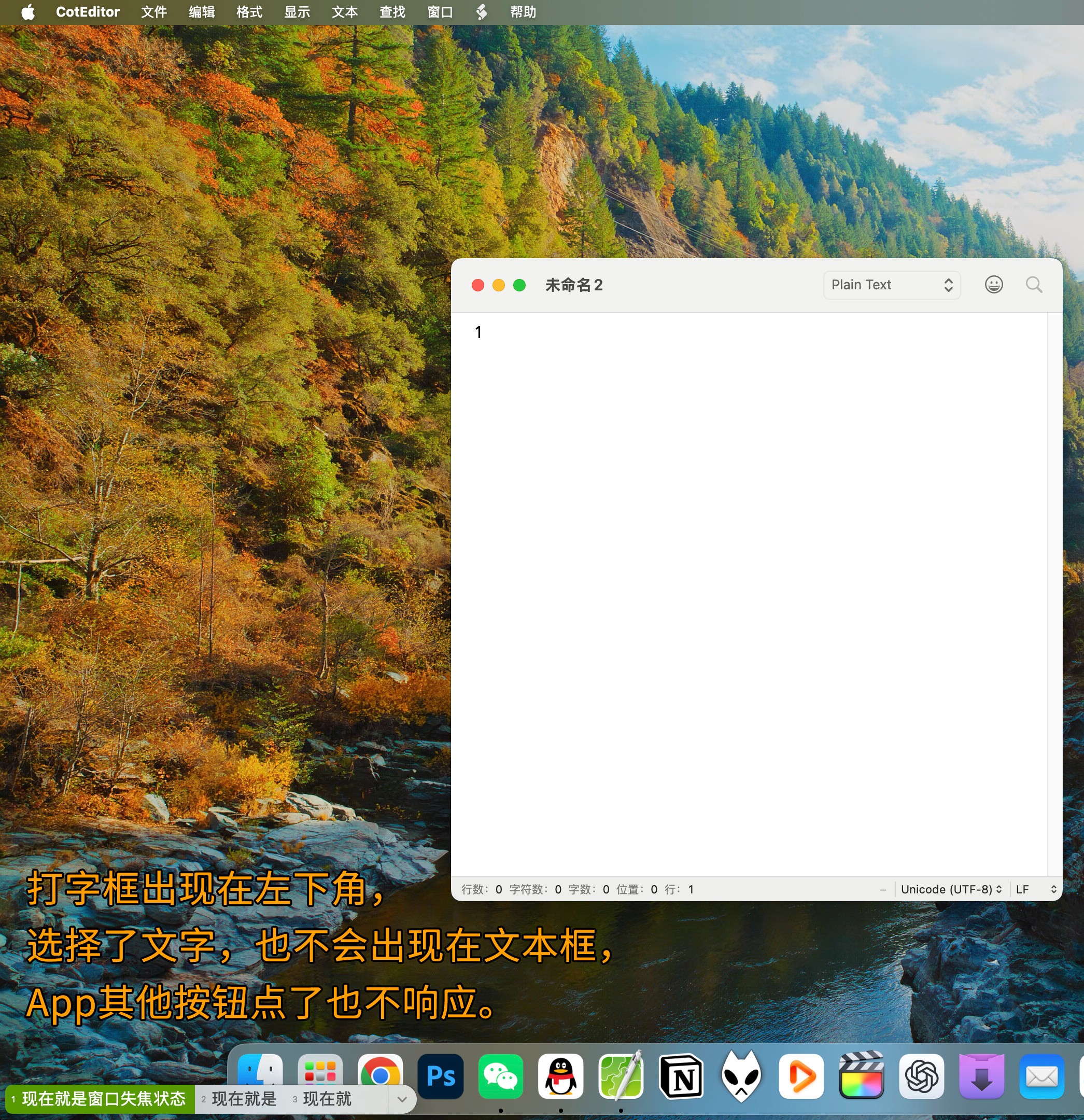Choose first candidate 现在就是窗口失焦状态

(103, 1099)
